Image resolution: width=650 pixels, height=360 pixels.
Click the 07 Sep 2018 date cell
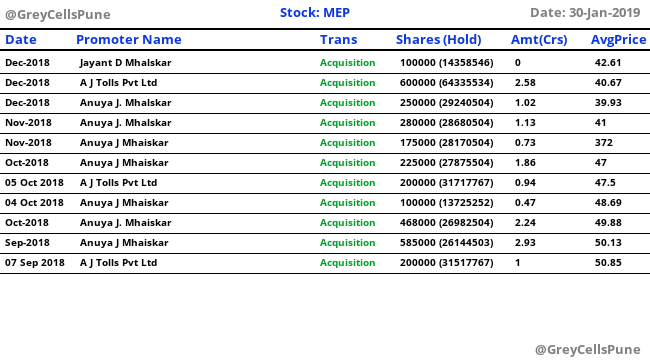coord(35,263)
